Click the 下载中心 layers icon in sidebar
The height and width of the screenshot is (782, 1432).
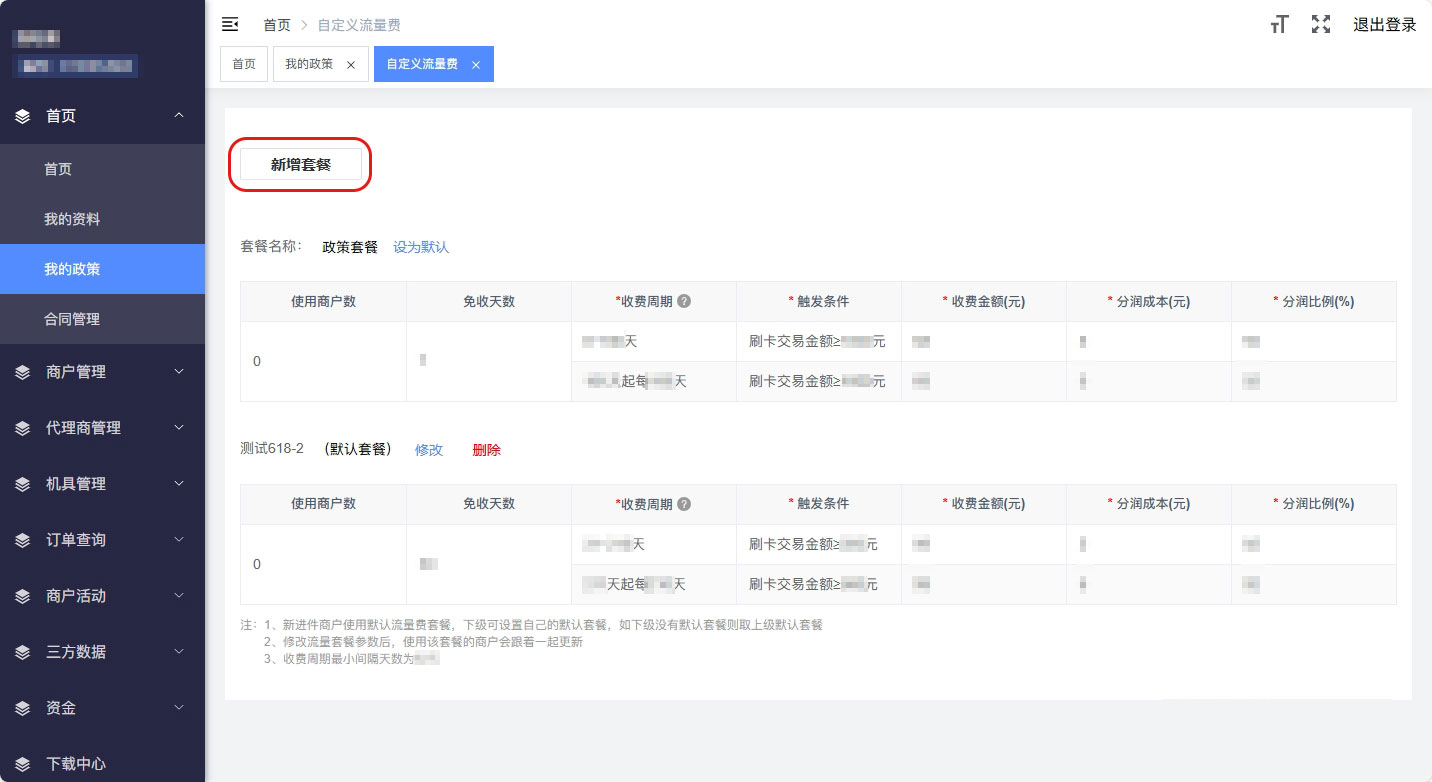tap(23, 764)
